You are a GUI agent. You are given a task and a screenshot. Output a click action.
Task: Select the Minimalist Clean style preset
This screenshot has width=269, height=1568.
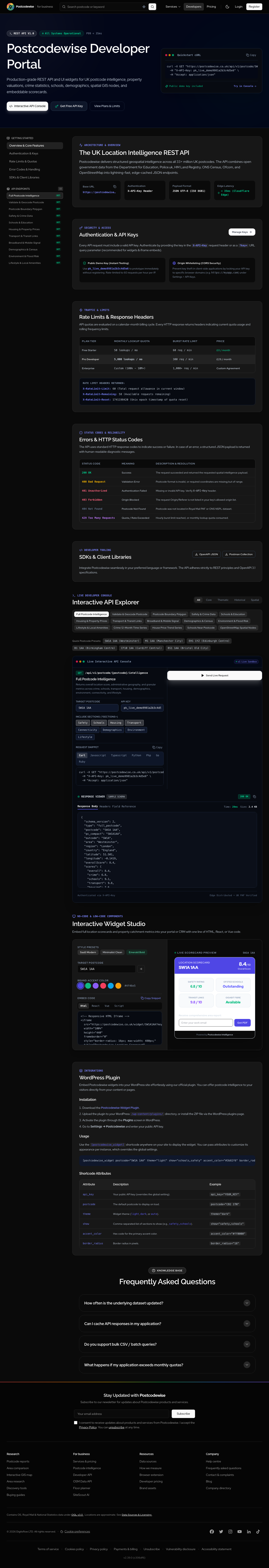(113, 952)
